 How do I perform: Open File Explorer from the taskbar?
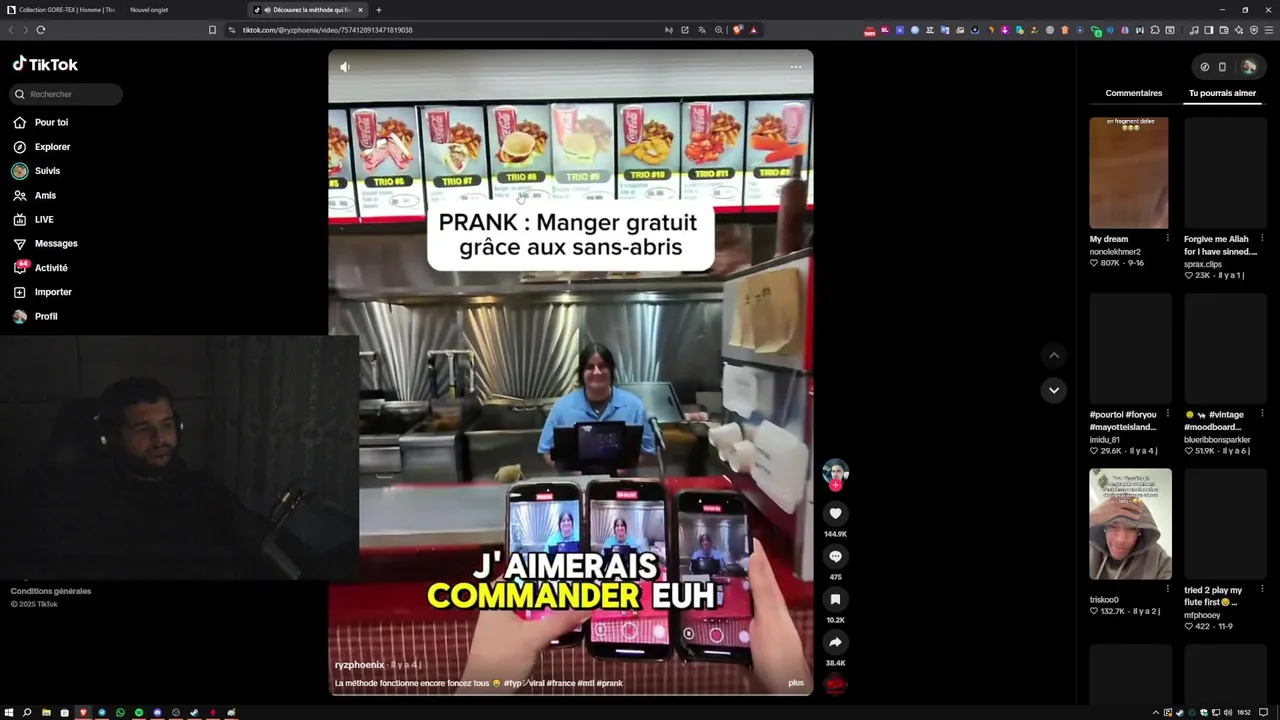click(46, 713)
